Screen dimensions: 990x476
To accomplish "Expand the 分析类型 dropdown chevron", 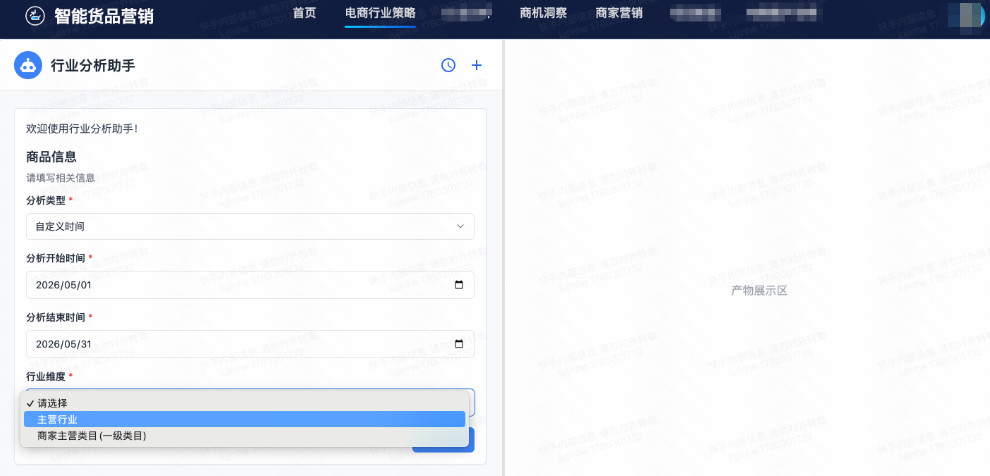I will pyautogui.click(x=460, y=227).
